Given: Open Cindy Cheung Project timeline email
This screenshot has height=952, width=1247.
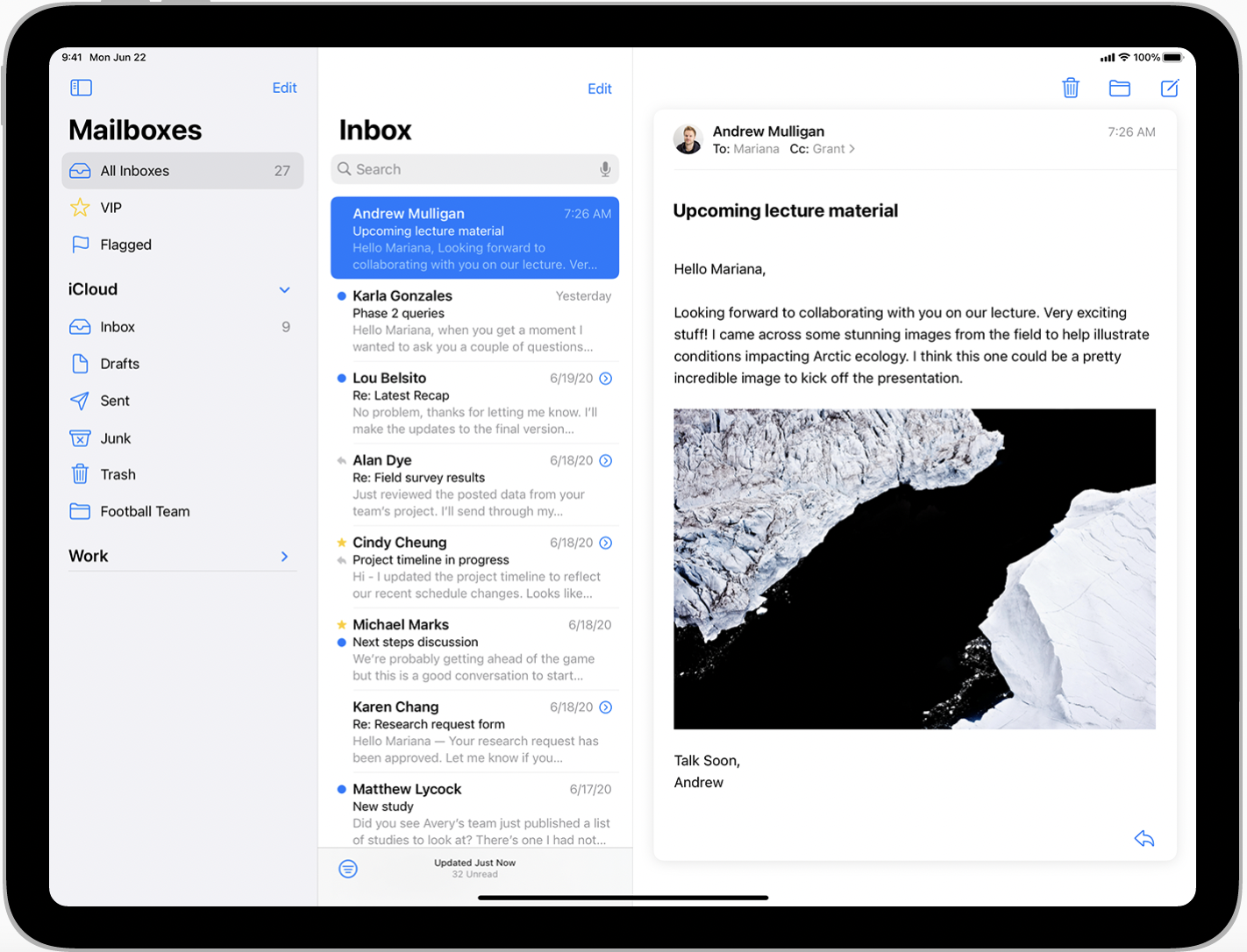Looking at the screenshot, I should (x=474, y=567).
